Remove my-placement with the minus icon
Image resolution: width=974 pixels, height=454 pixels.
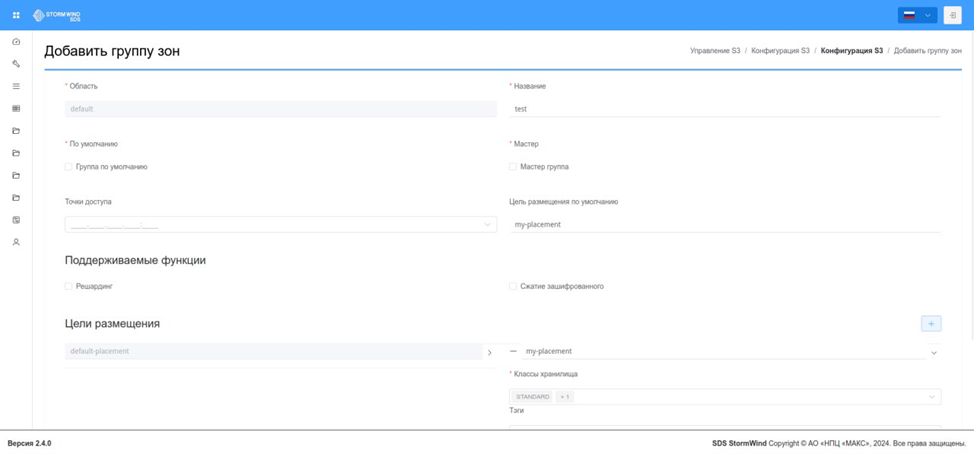(513, 351)
